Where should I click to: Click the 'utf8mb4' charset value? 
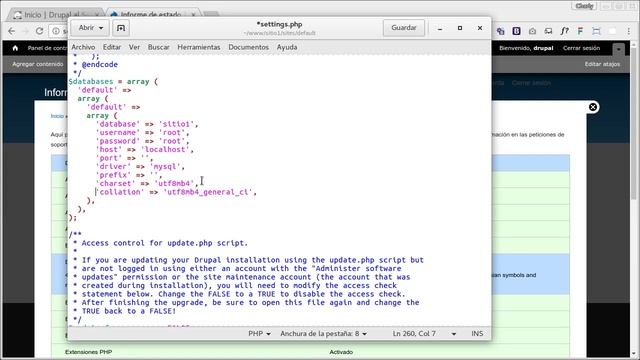point(174,184)
